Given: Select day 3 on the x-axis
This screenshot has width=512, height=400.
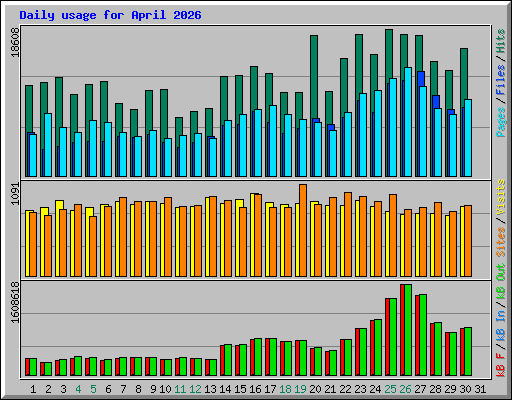Looking at the screenshot, I should pos(63,389).
